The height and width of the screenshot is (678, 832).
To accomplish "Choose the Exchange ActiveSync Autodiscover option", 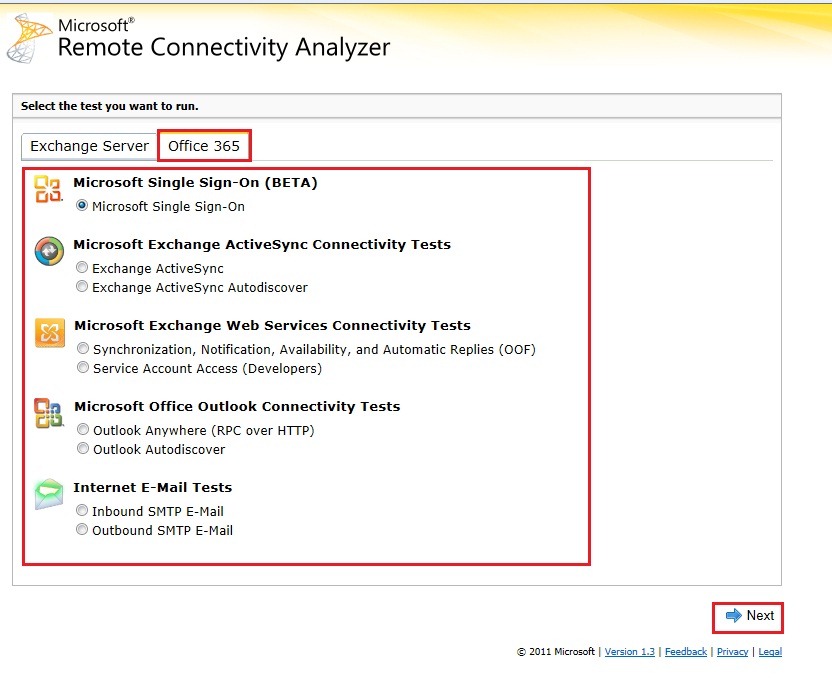I will point(82,287).
